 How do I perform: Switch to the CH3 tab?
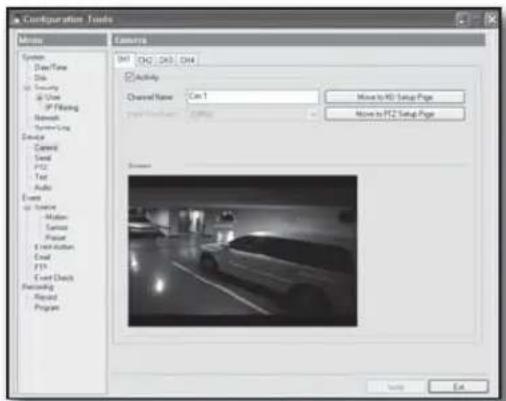click(166, 60)
